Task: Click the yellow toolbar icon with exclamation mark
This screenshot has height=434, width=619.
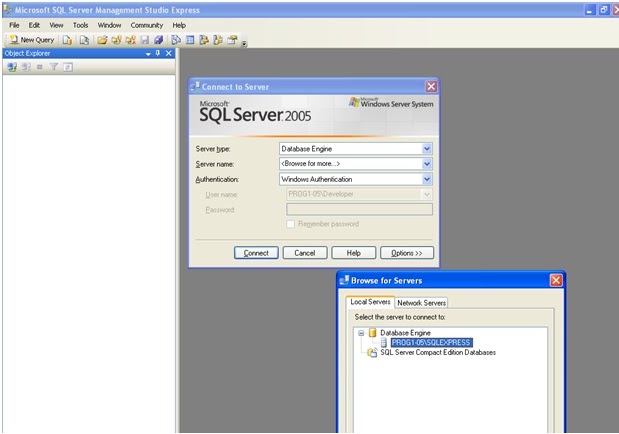Action: pos(116,40)
